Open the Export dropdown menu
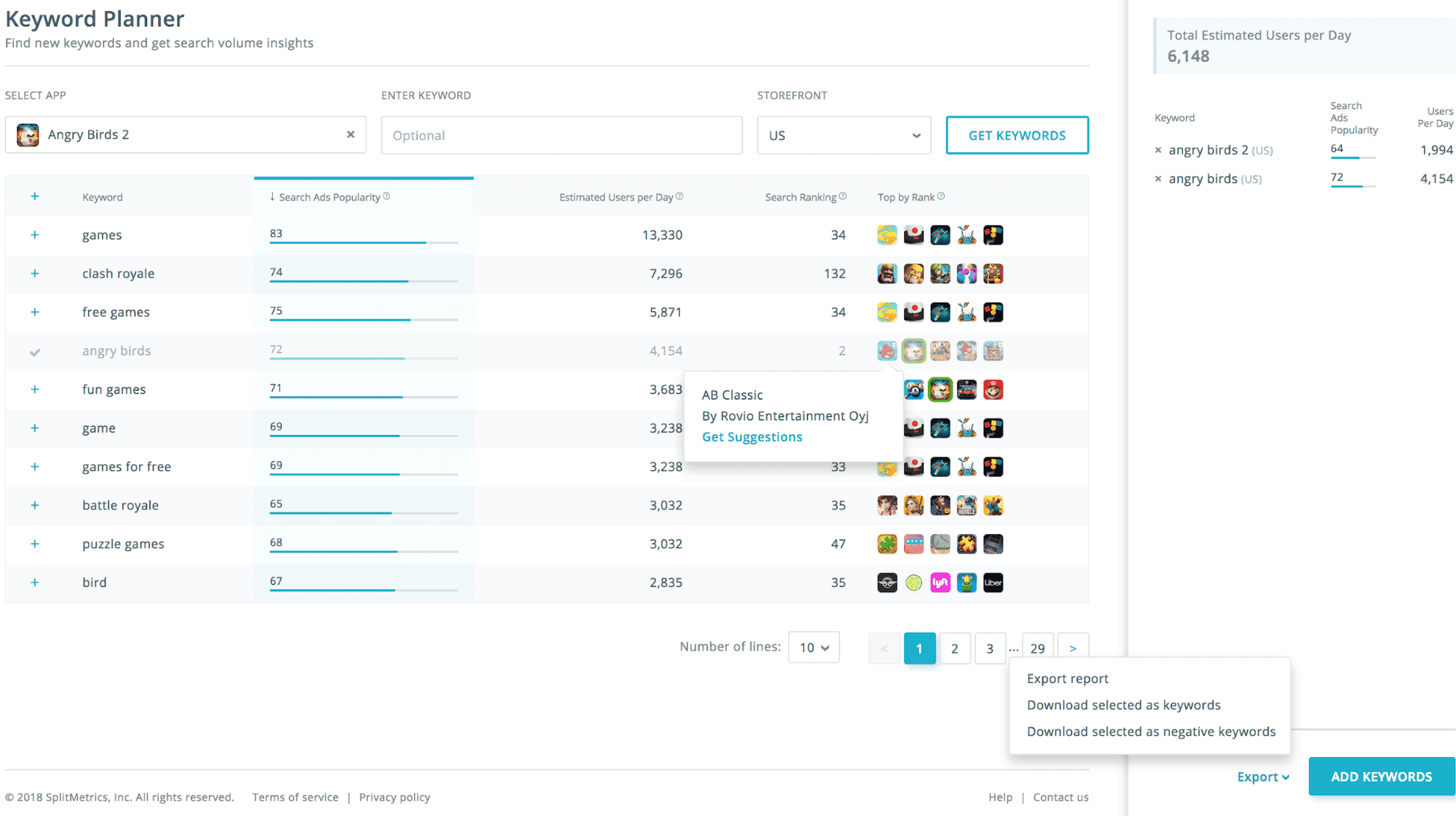Image resolution: width=1456 pixels, height=816 pixels. (1263, 776)
